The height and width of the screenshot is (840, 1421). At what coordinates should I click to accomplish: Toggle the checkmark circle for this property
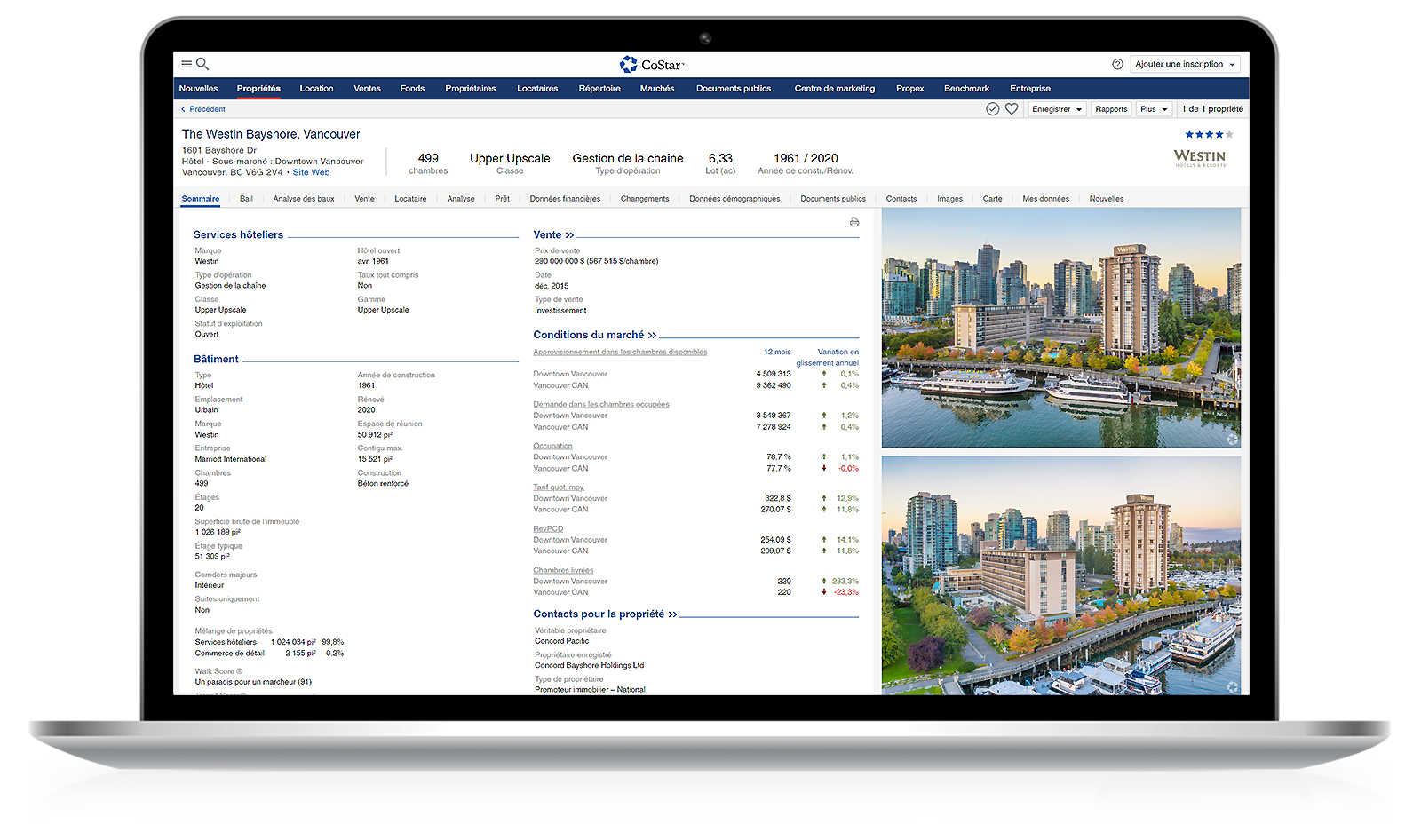[992, 109]
